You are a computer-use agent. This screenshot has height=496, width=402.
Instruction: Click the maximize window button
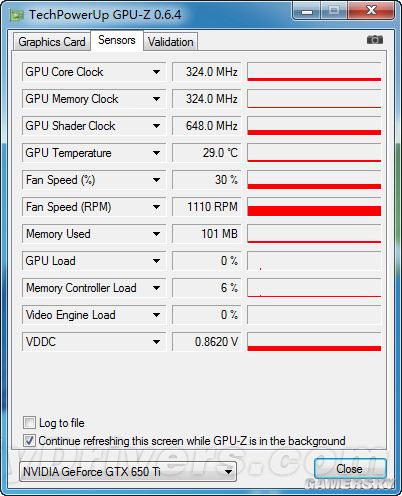click(x=334, y=11)
